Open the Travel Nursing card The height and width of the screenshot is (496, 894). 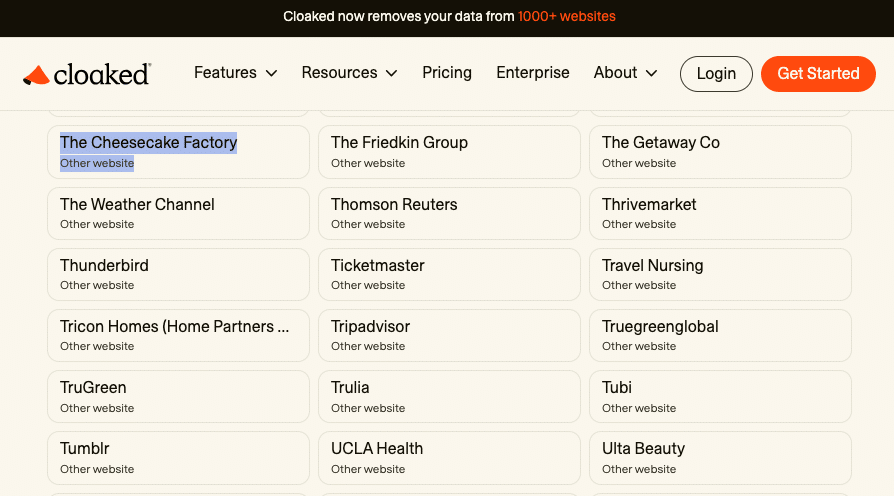pyautogui.click(x=720, y=275)
